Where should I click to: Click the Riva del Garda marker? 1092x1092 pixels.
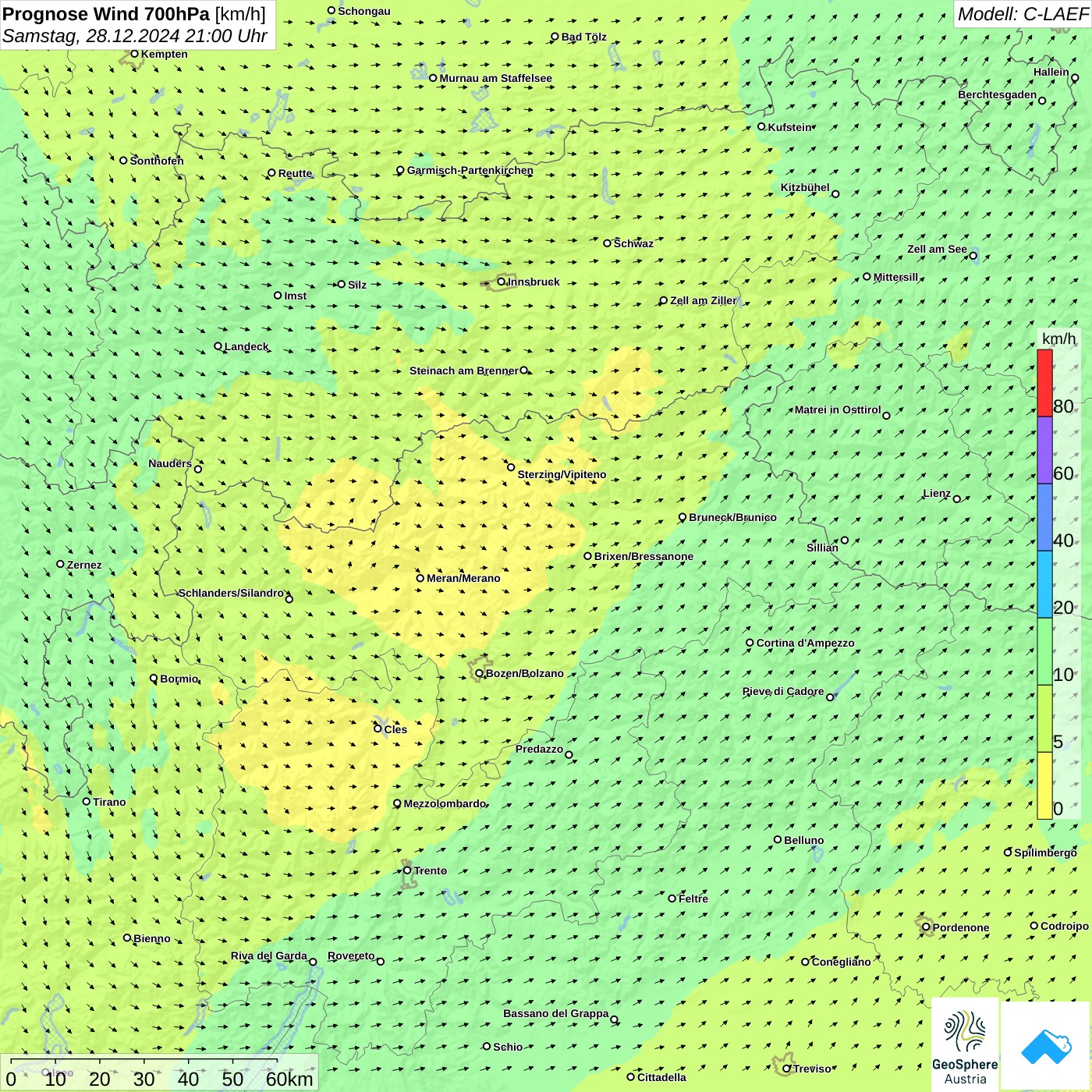(313, 962)
